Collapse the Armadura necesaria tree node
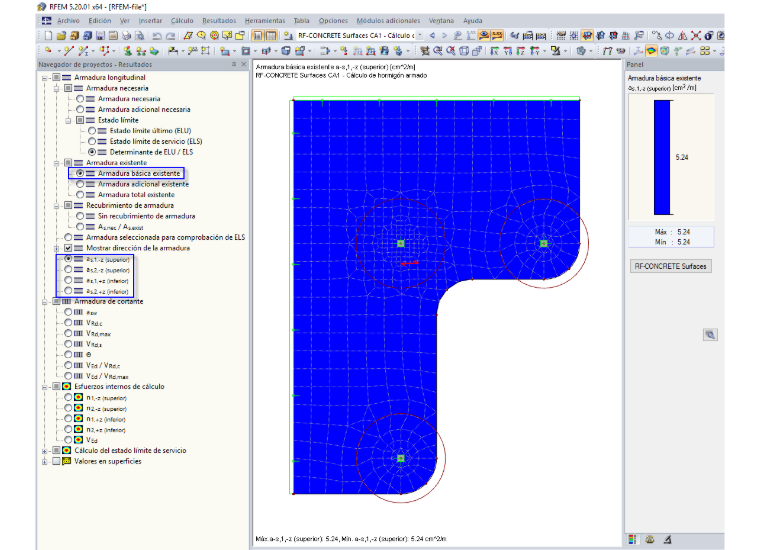Image resolution: width=760 pixels, height=550 pixels. 56,89
